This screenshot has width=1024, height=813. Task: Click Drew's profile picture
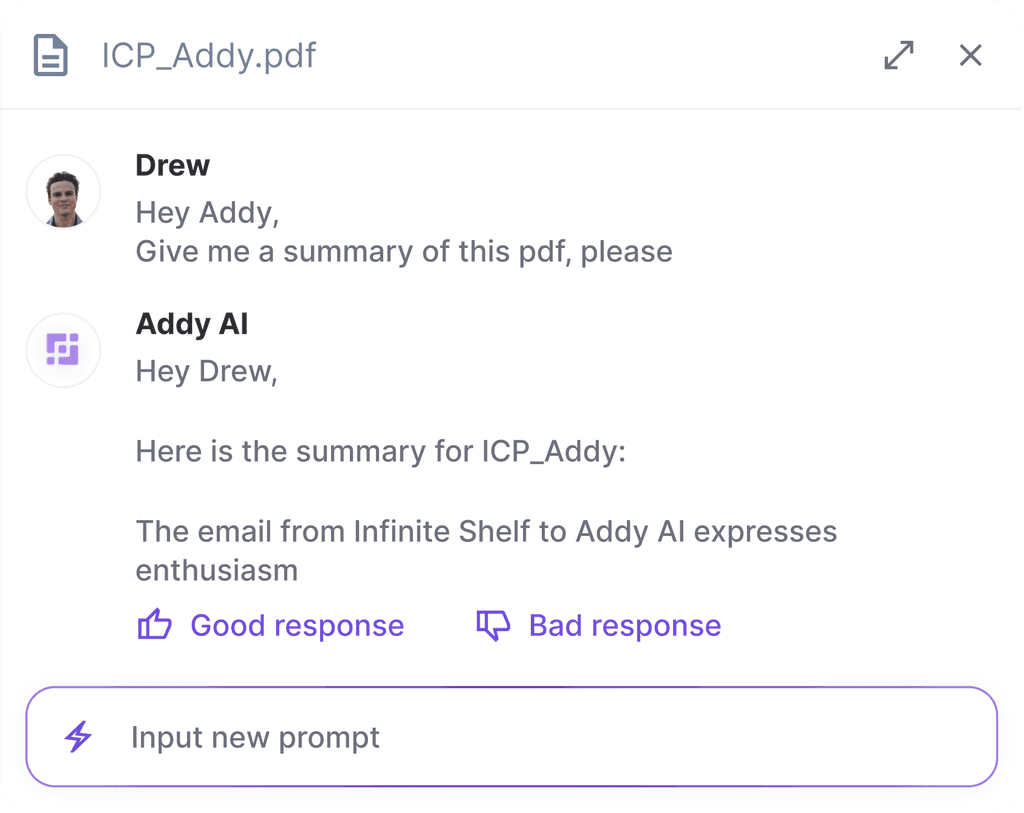(63, 191)
